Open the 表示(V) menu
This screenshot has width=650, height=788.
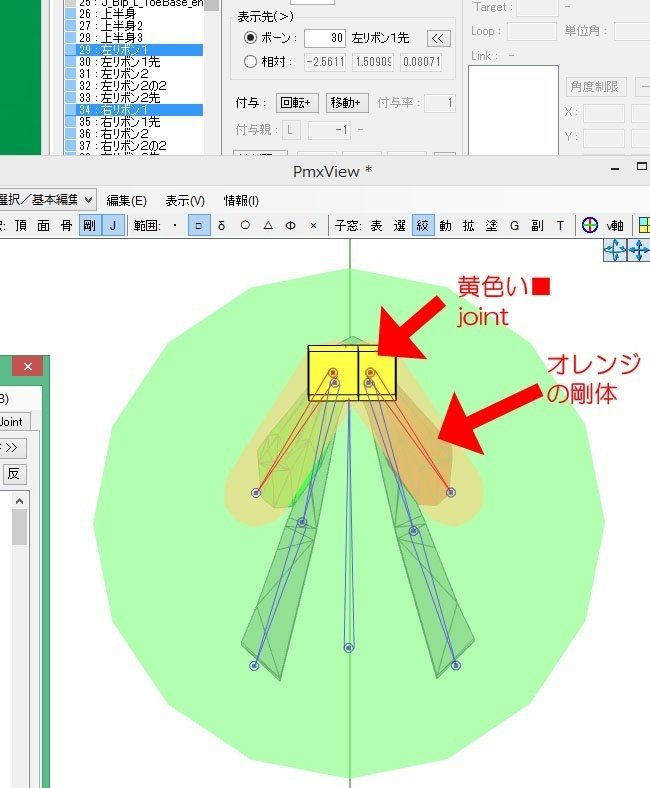(185, 201)
